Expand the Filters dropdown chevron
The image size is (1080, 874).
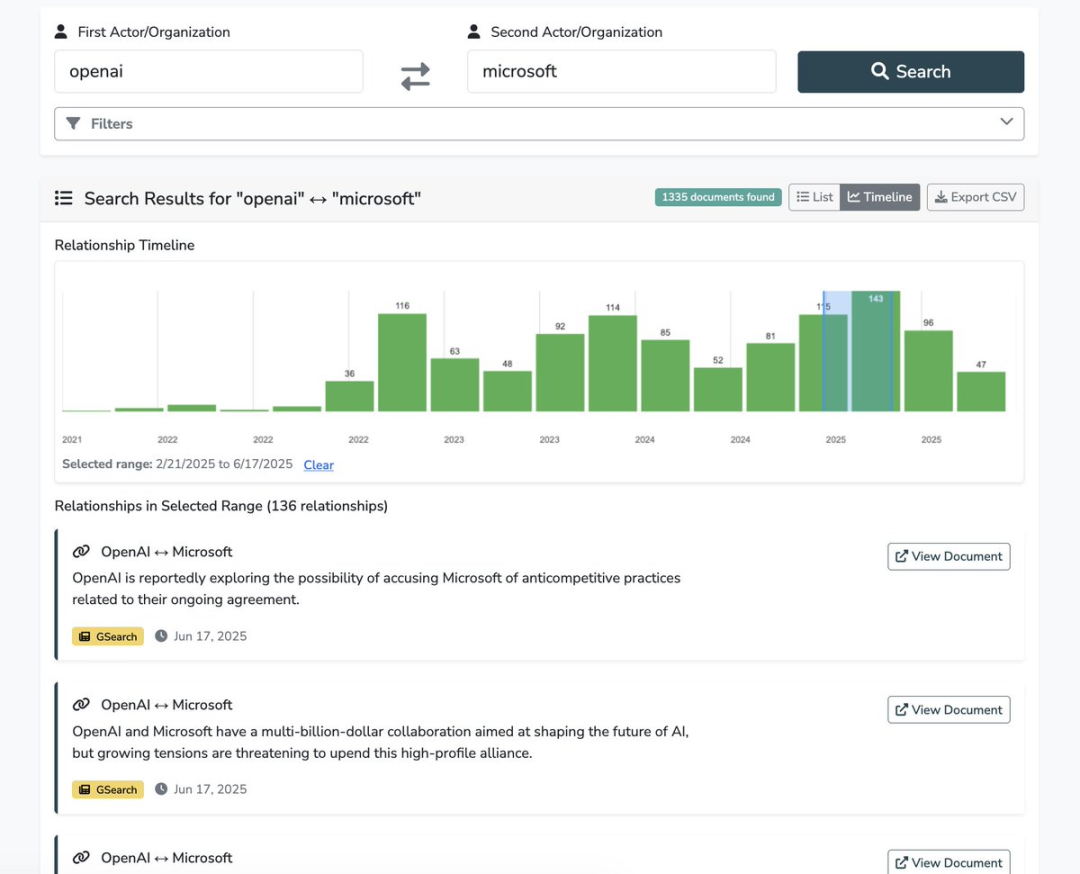pos(1006,122)
